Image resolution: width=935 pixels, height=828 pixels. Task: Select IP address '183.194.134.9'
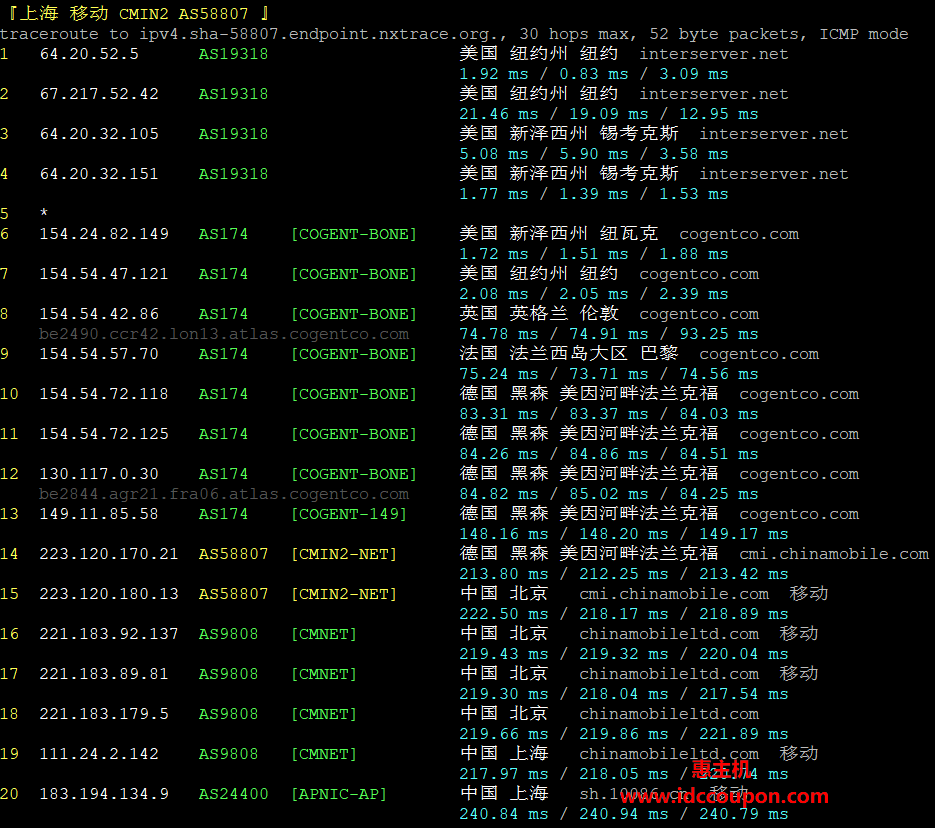click(104, 793)
